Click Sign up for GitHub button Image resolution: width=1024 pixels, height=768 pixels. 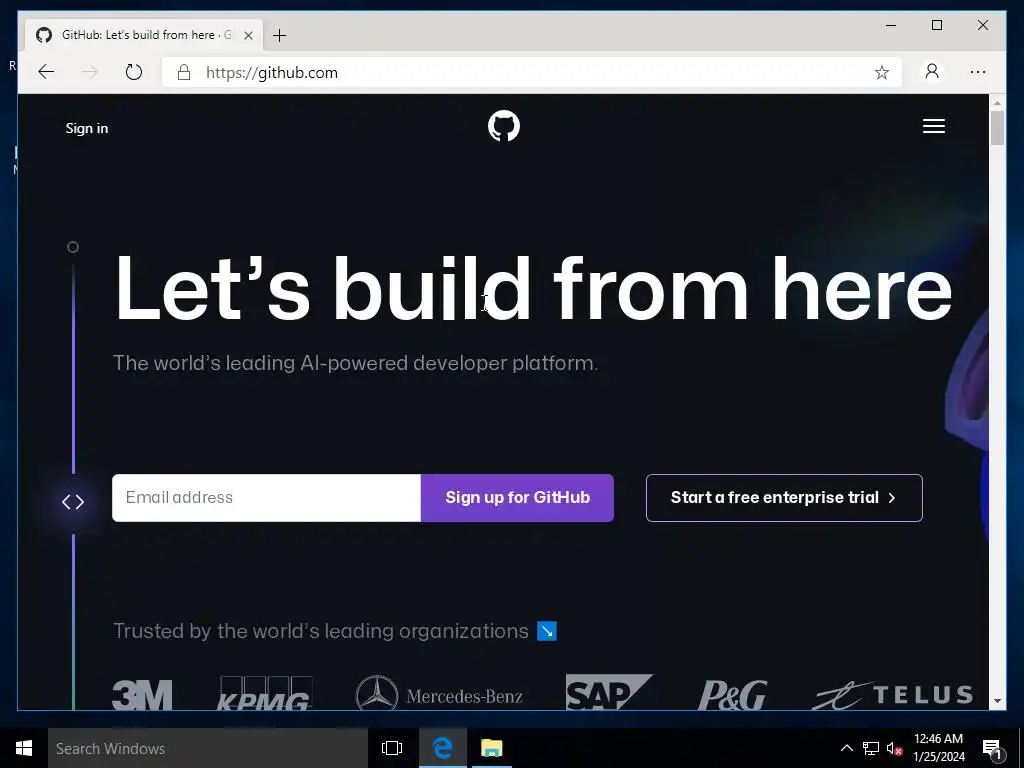517,498
